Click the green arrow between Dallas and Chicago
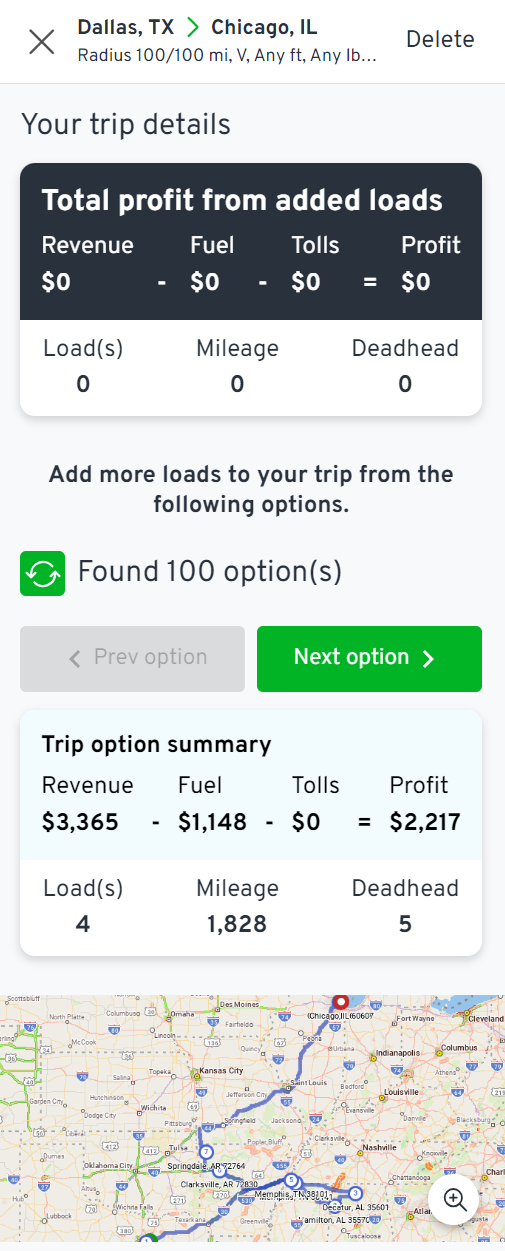Image resolution: width=505 pixels, height=1251 pixels. point(193,28)
